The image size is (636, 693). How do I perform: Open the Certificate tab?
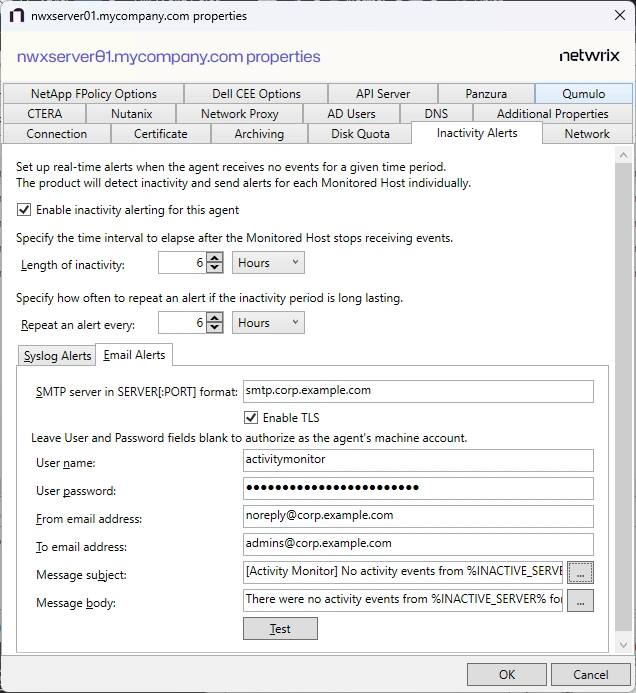point(160,133)
